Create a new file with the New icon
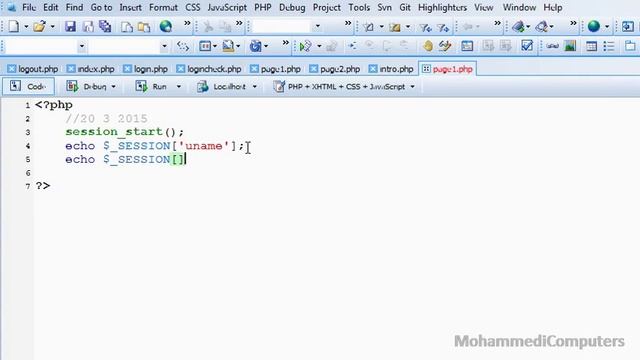Viewport: 640px width, 360px height. pos(13,27)
